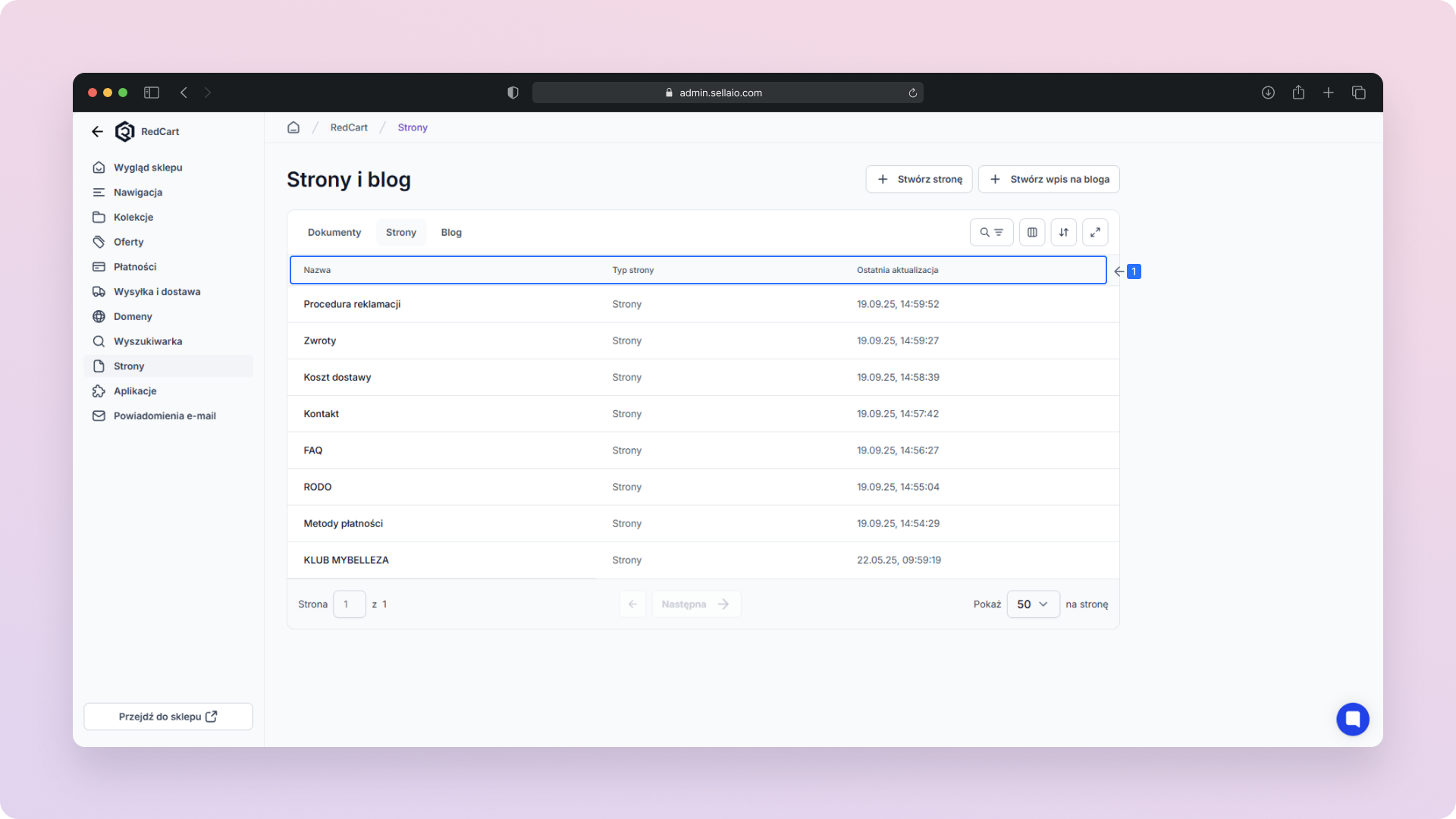This screenshot has width=1456, height=819.
Task: Switch to the Dokumenty tab
Action: (x=334, y=232)
